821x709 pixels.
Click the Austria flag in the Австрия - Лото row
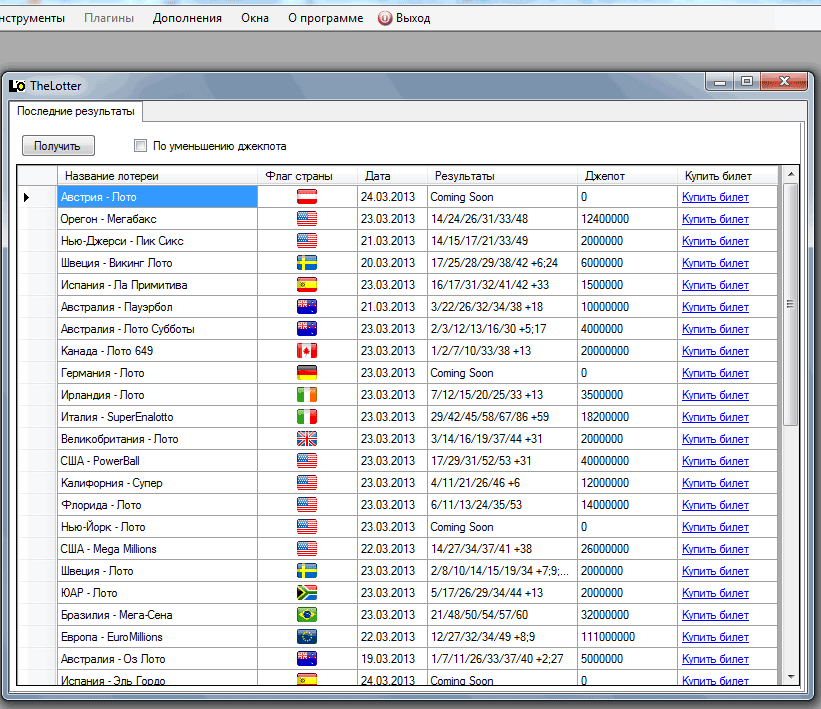[x=307, y=197]
